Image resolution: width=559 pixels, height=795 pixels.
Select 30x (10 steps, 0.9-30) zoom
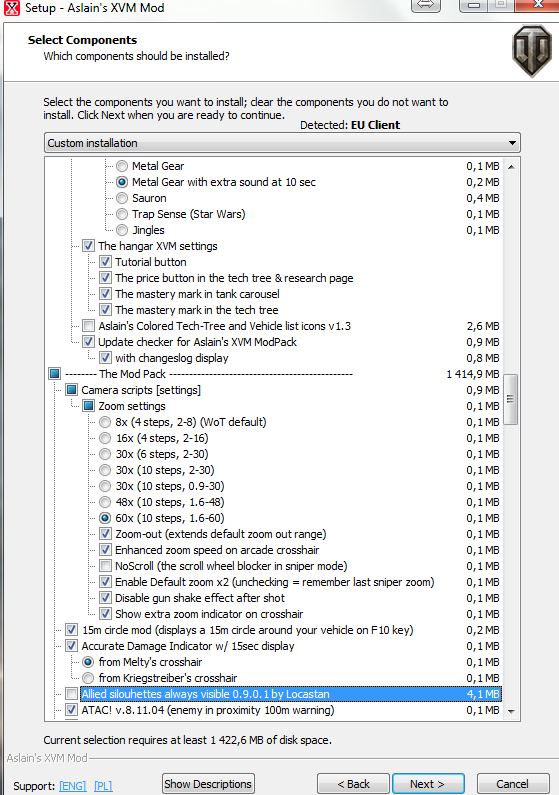click(105, 486)
